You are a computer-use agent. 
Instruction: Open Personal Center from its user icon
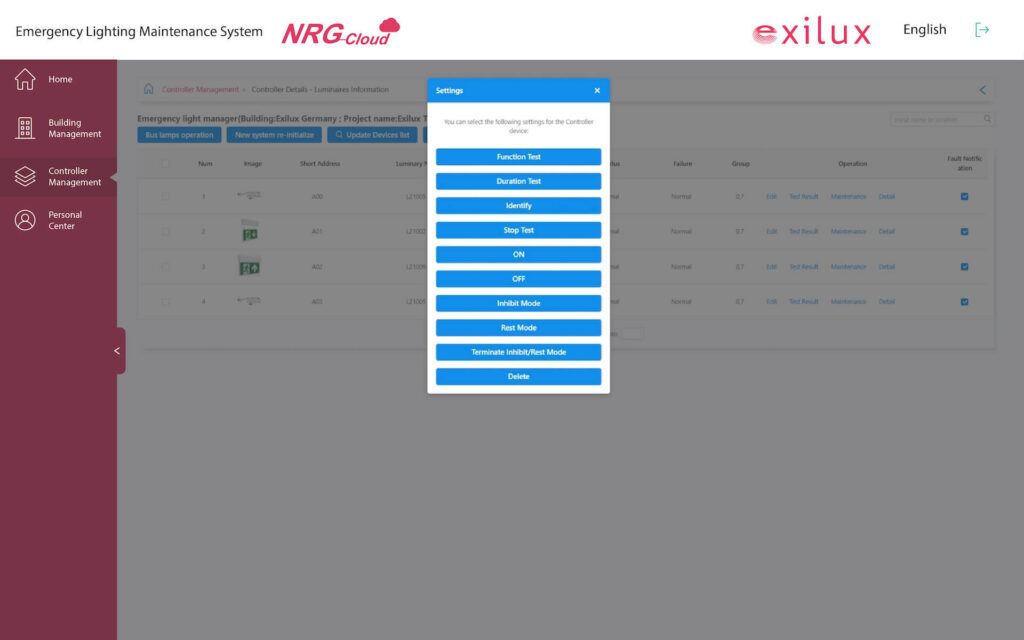pos(25,220)
